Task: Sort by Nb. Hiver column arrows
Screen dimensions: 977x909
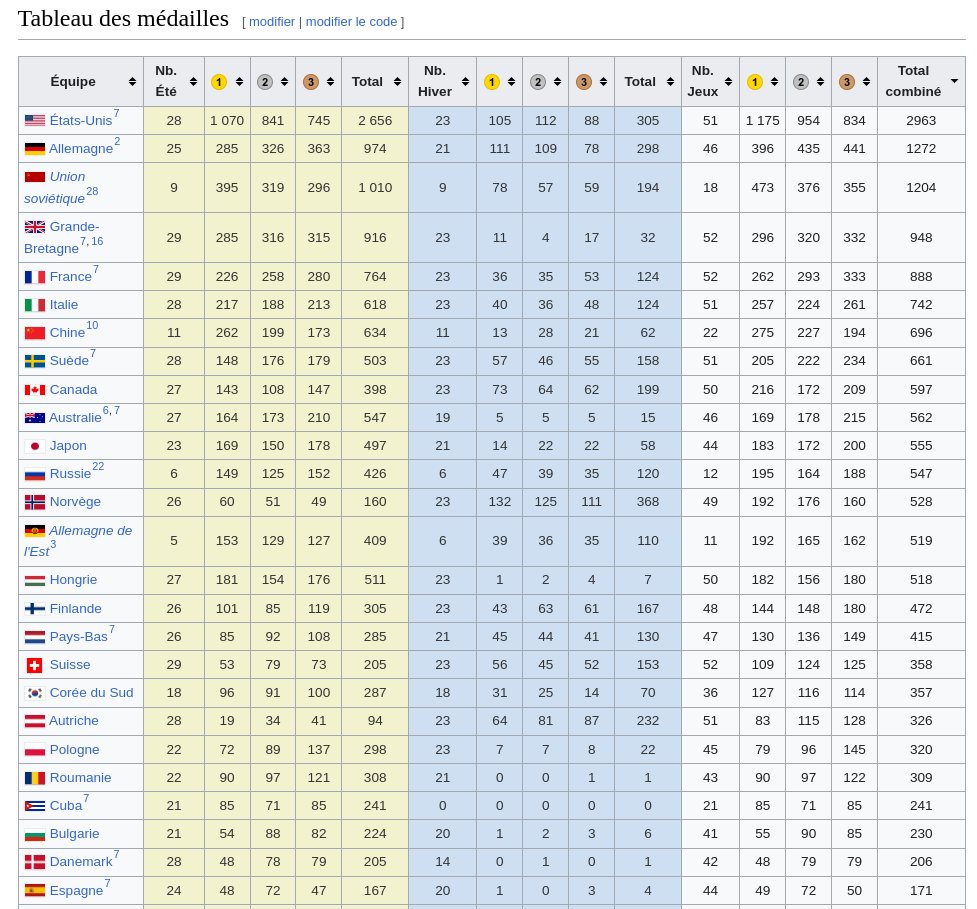Action: [465, 82]
